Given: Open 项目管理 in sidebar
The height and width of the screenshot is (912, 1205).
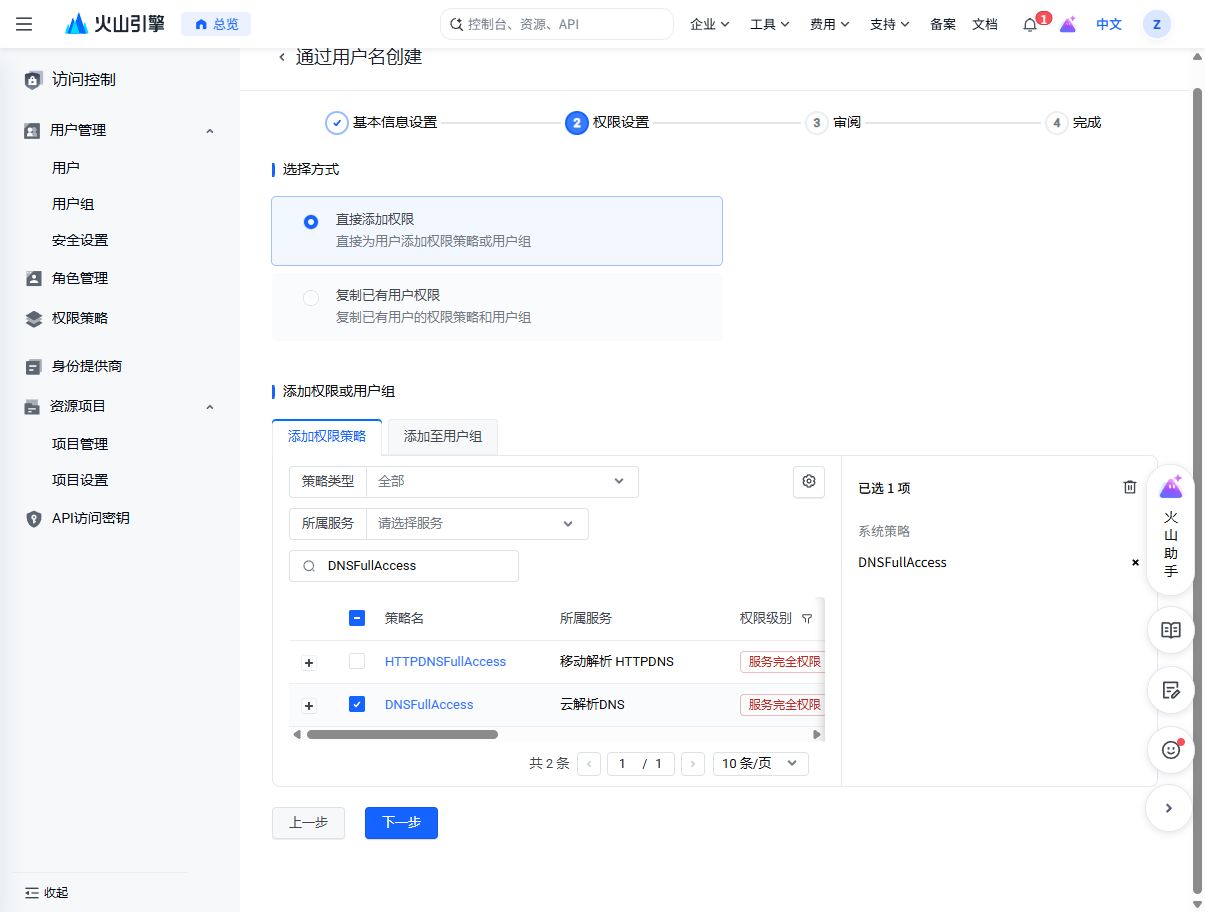Looking at the screenshot, I should tap(80, 444).
